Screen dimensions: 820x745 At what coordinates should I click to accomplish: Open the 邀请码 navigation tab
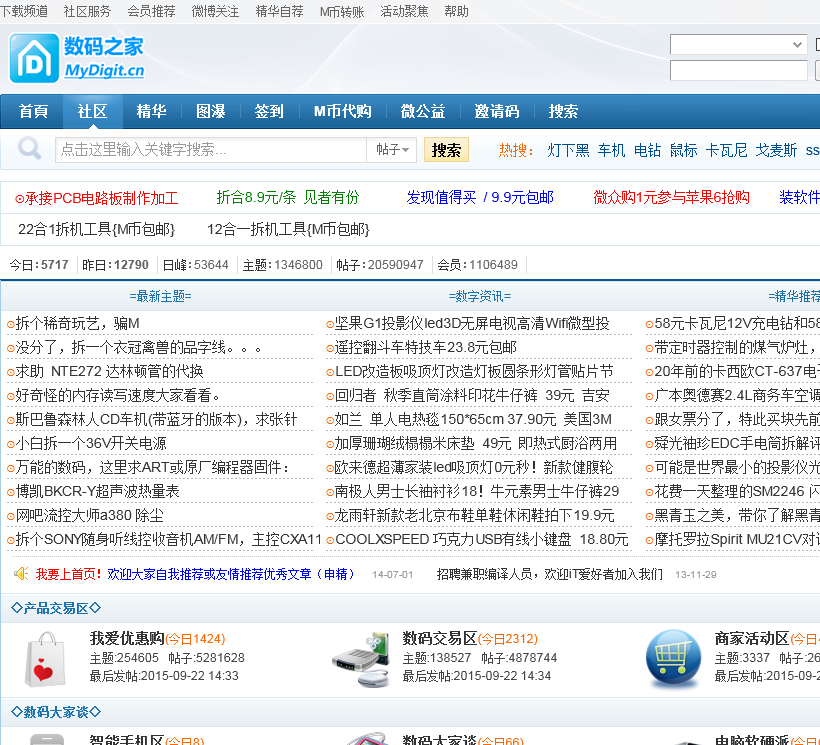(497, 111)
